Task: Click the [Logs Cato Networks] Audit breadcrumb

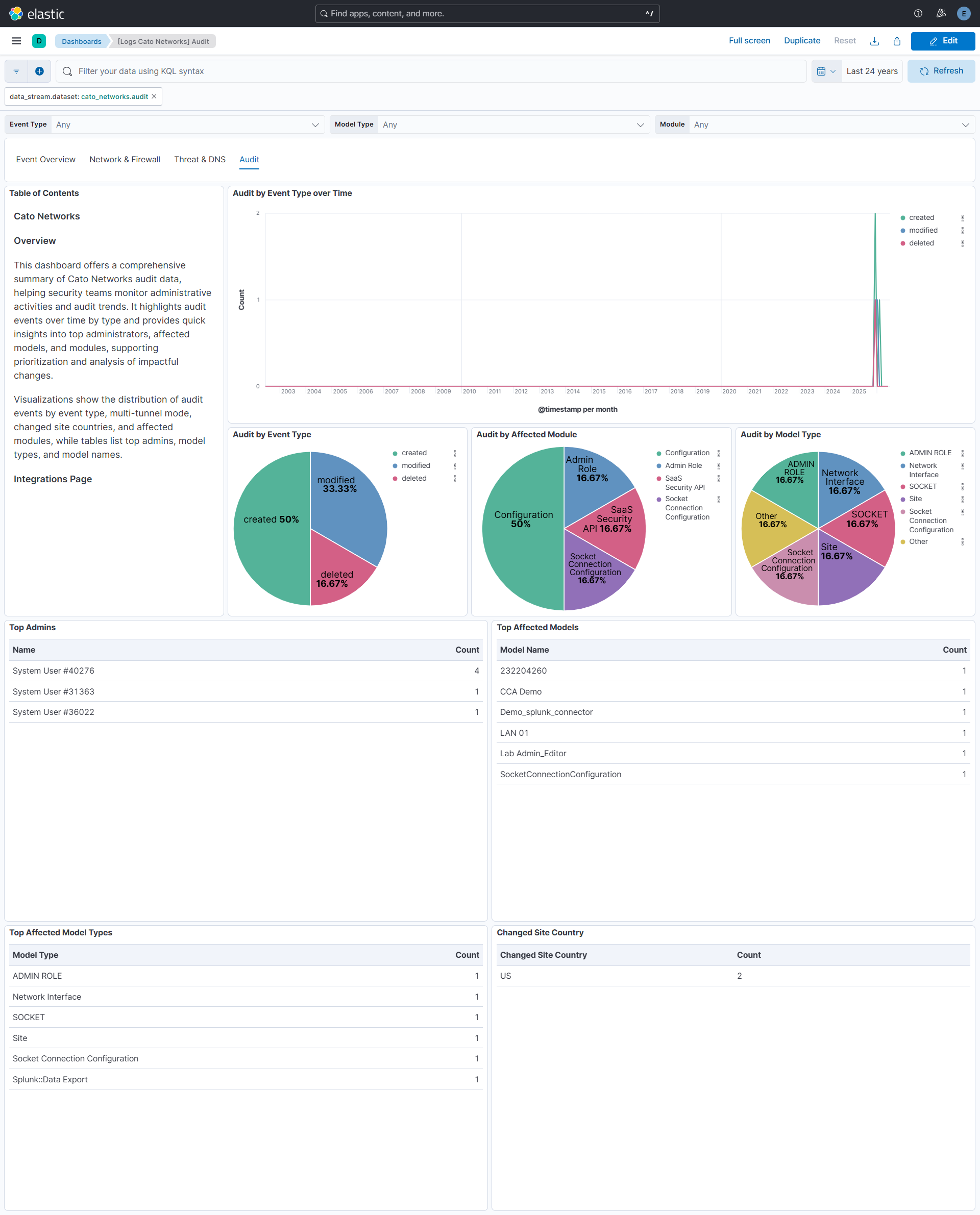Action: pyautogui.click(x=163, y=41)
